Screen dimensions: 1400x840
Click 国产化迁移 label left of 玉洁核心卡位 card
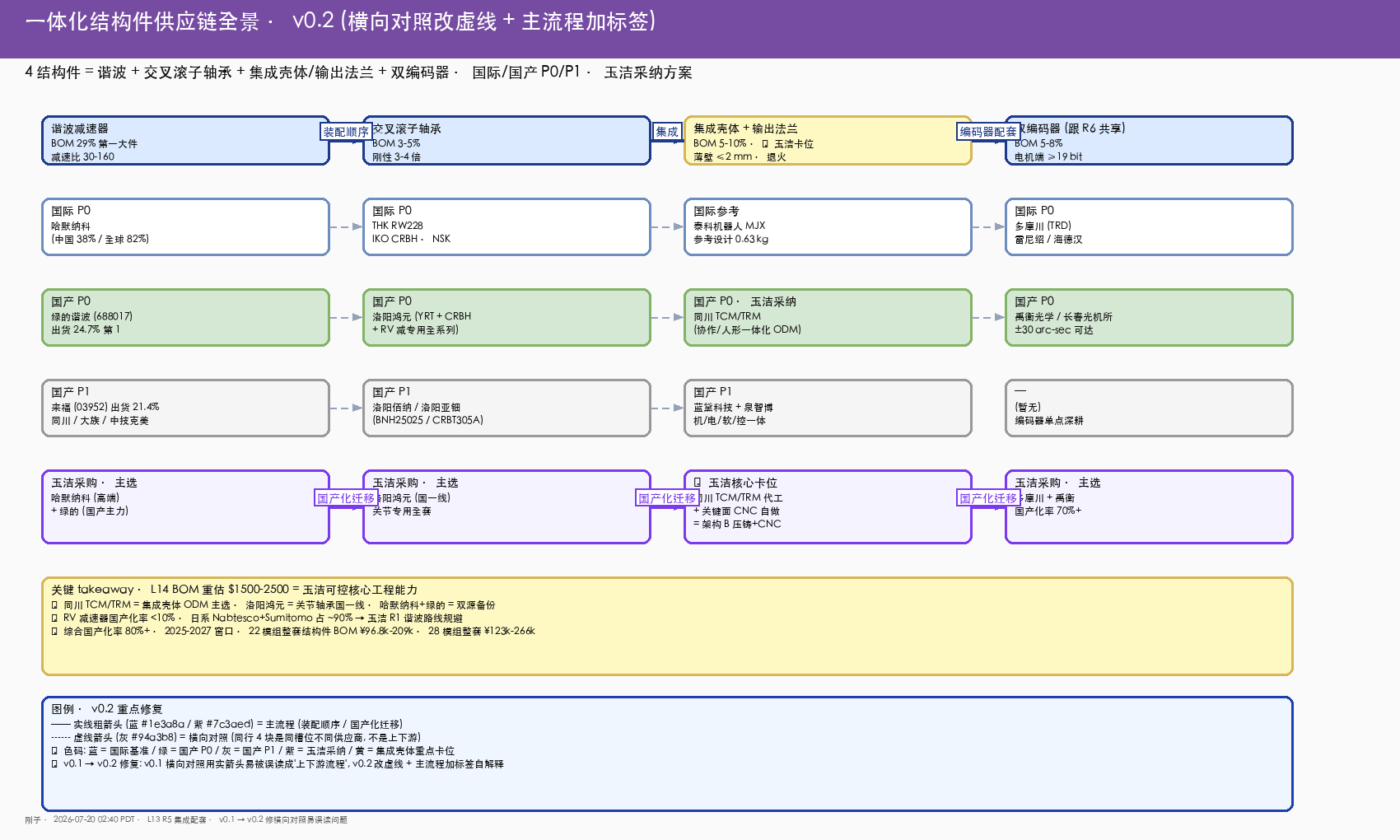667,498
